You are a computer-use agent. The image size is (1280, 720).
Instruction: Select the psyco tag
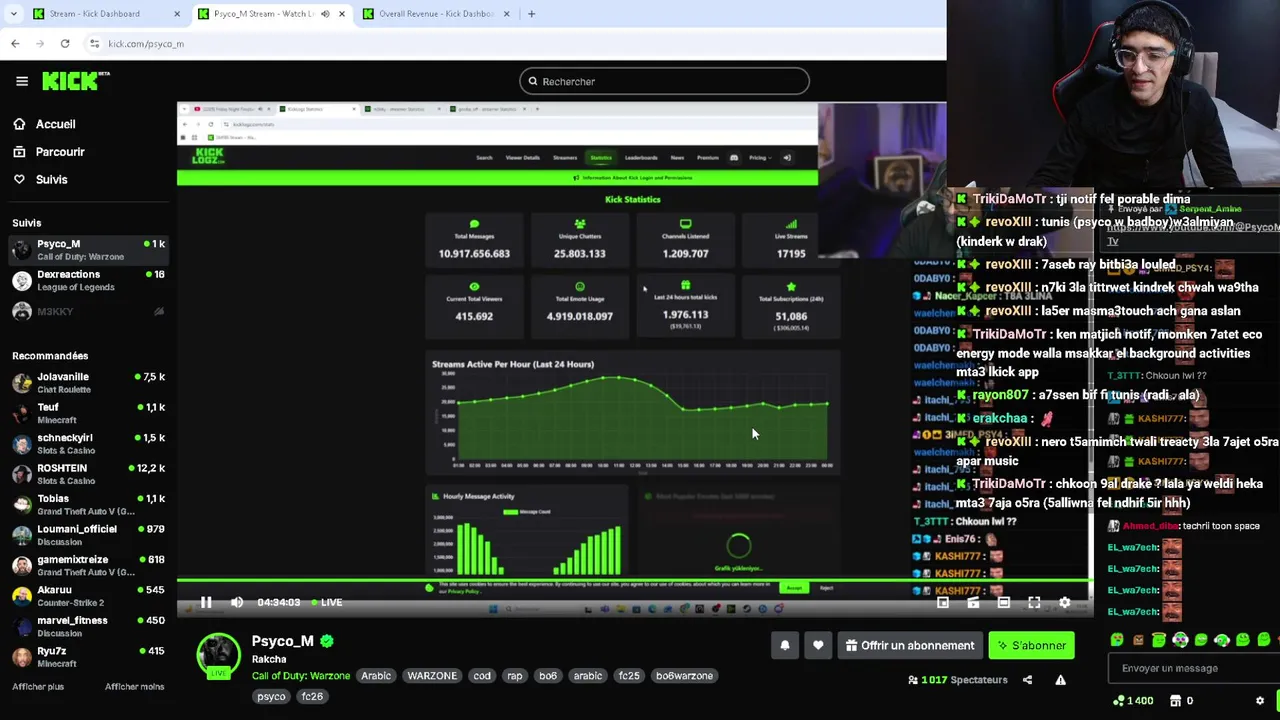pyautogui.click(x=271, y=696)
